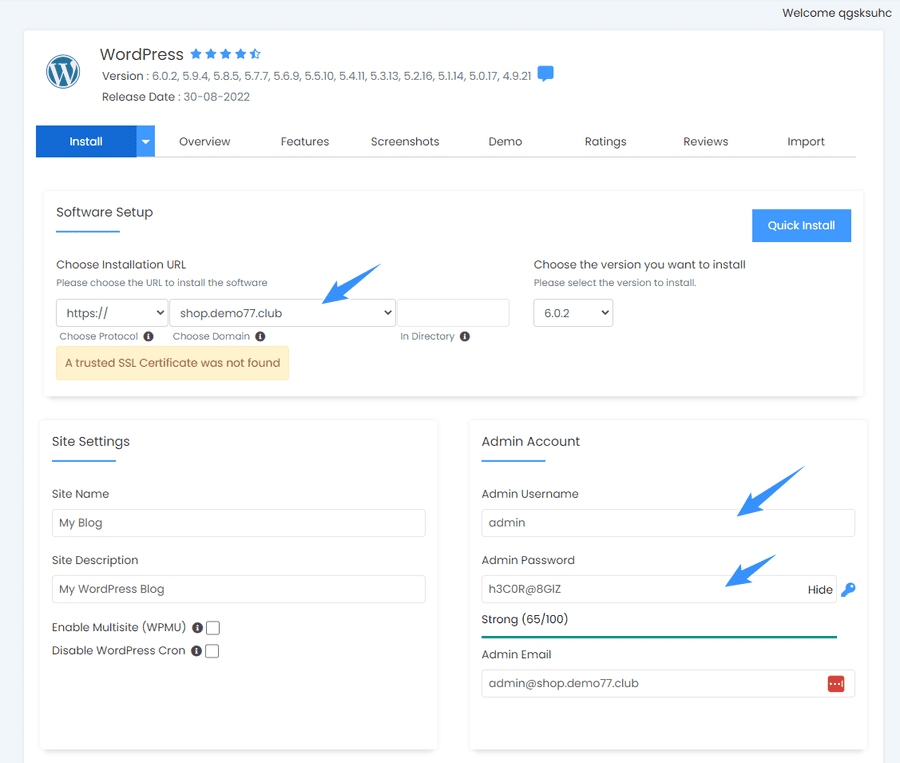Viewport: 900px width, 763px height.
Task: Click the Admin Account heading
Action: coord(530,441)
